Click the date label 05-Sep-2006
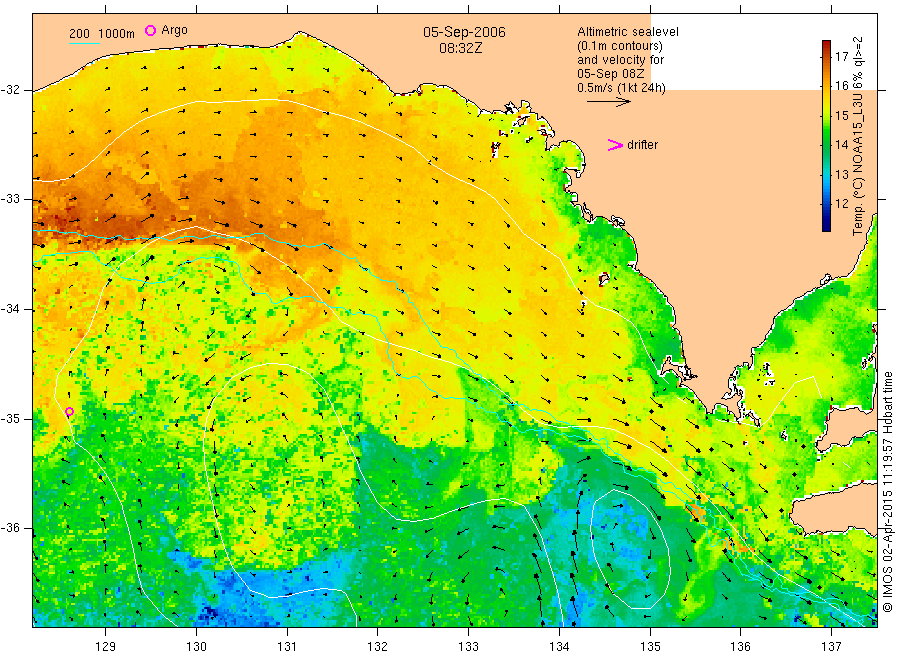Viewport: 900px width, 660px height. coord(464,32)
